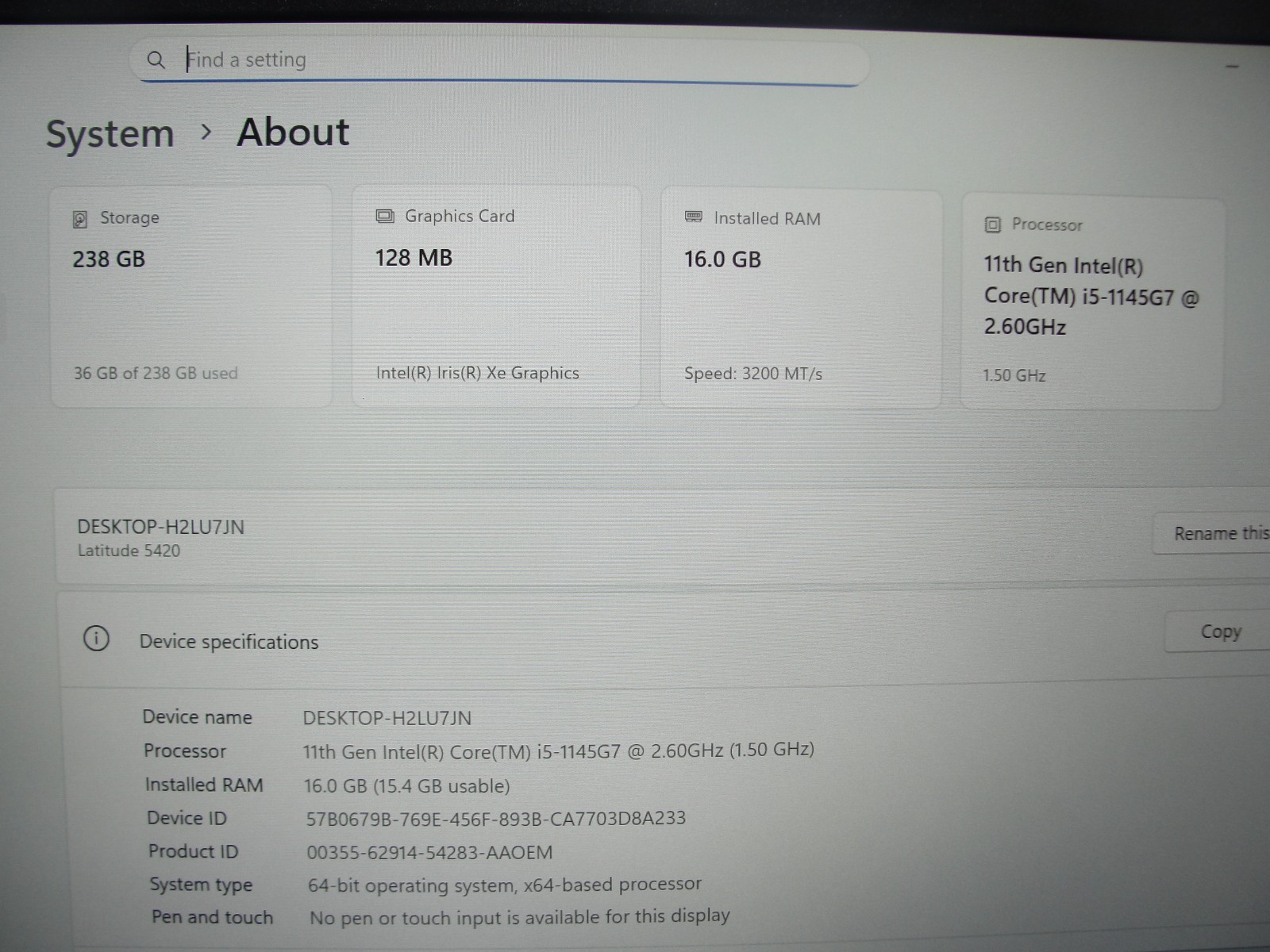
Task: Click the '36 GB of 238 GB used' text
Action: tap(156, 373)
